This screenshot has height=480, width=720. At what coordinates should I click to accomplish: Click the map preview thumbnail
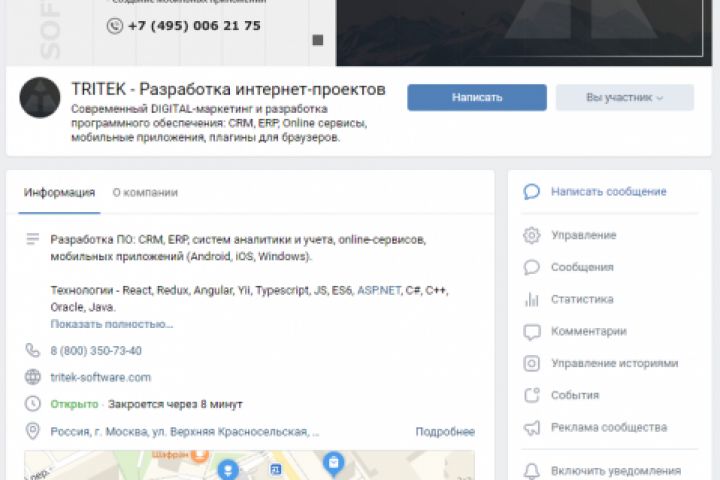249,465
